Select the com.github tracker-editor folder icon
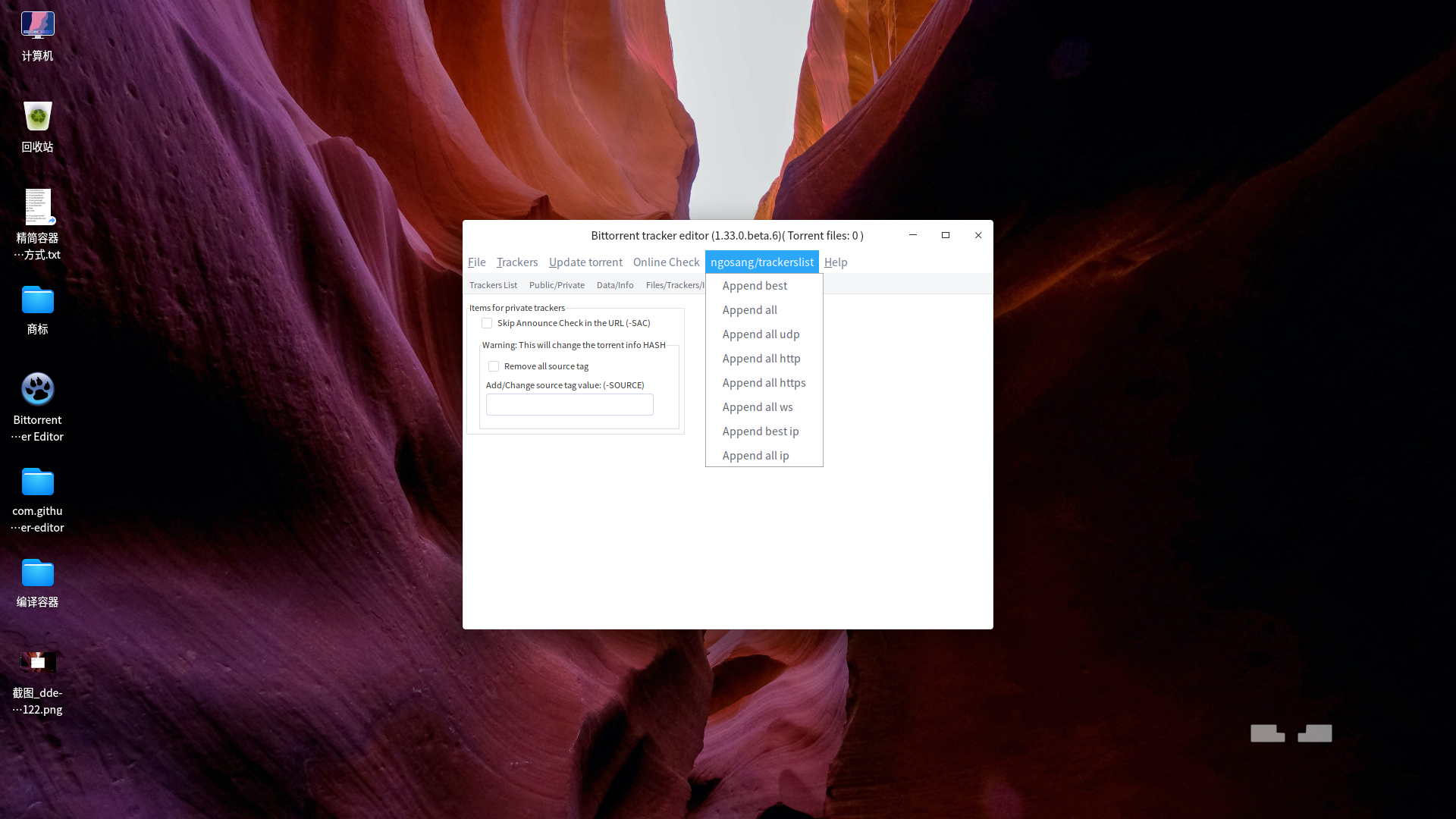The height and width of the screenshot is (819, 1456). tap(37, 482)
